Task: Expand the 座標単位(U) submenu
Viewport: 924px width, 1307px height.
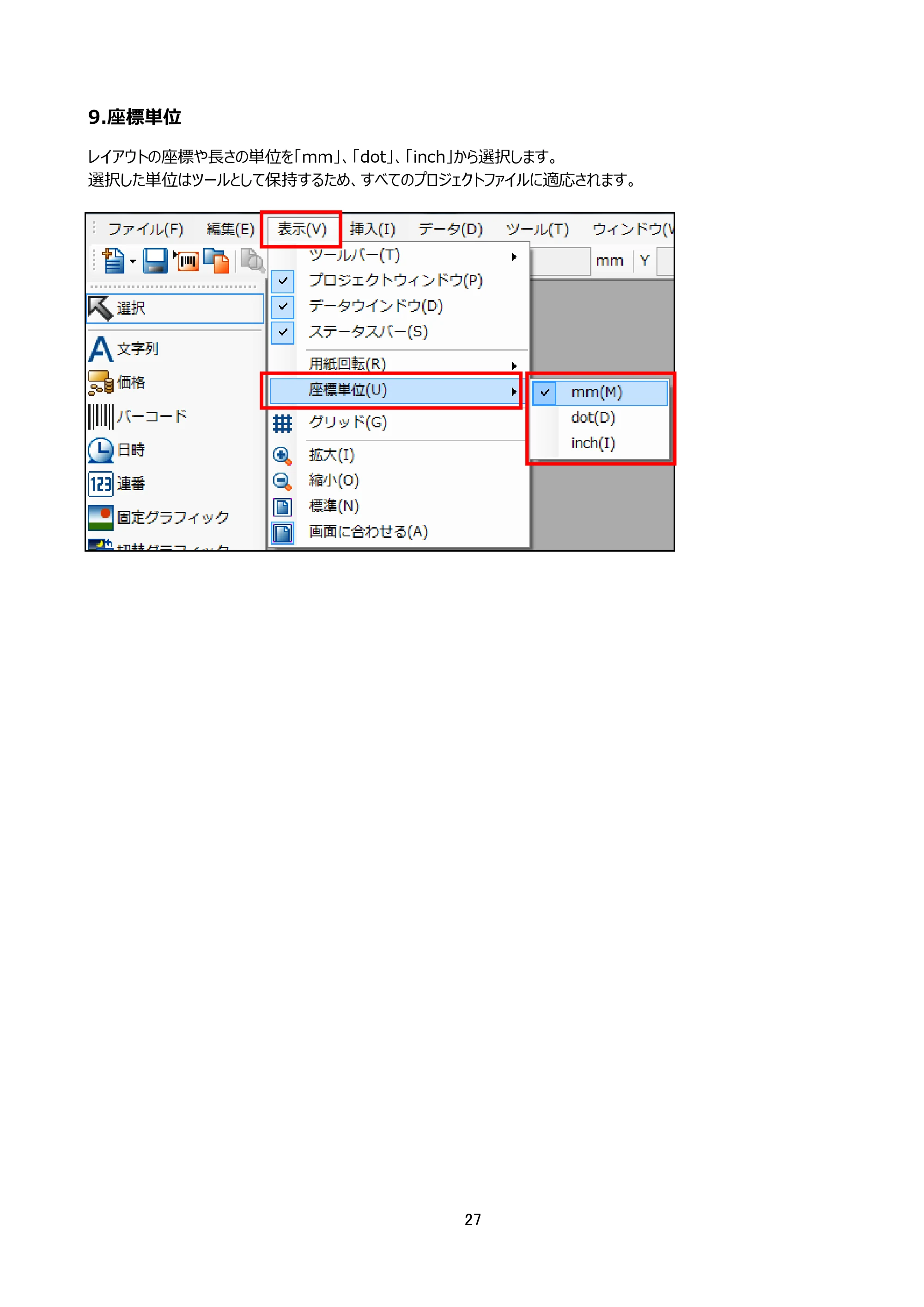Action: pyautogui.click(x=395, y=390)
